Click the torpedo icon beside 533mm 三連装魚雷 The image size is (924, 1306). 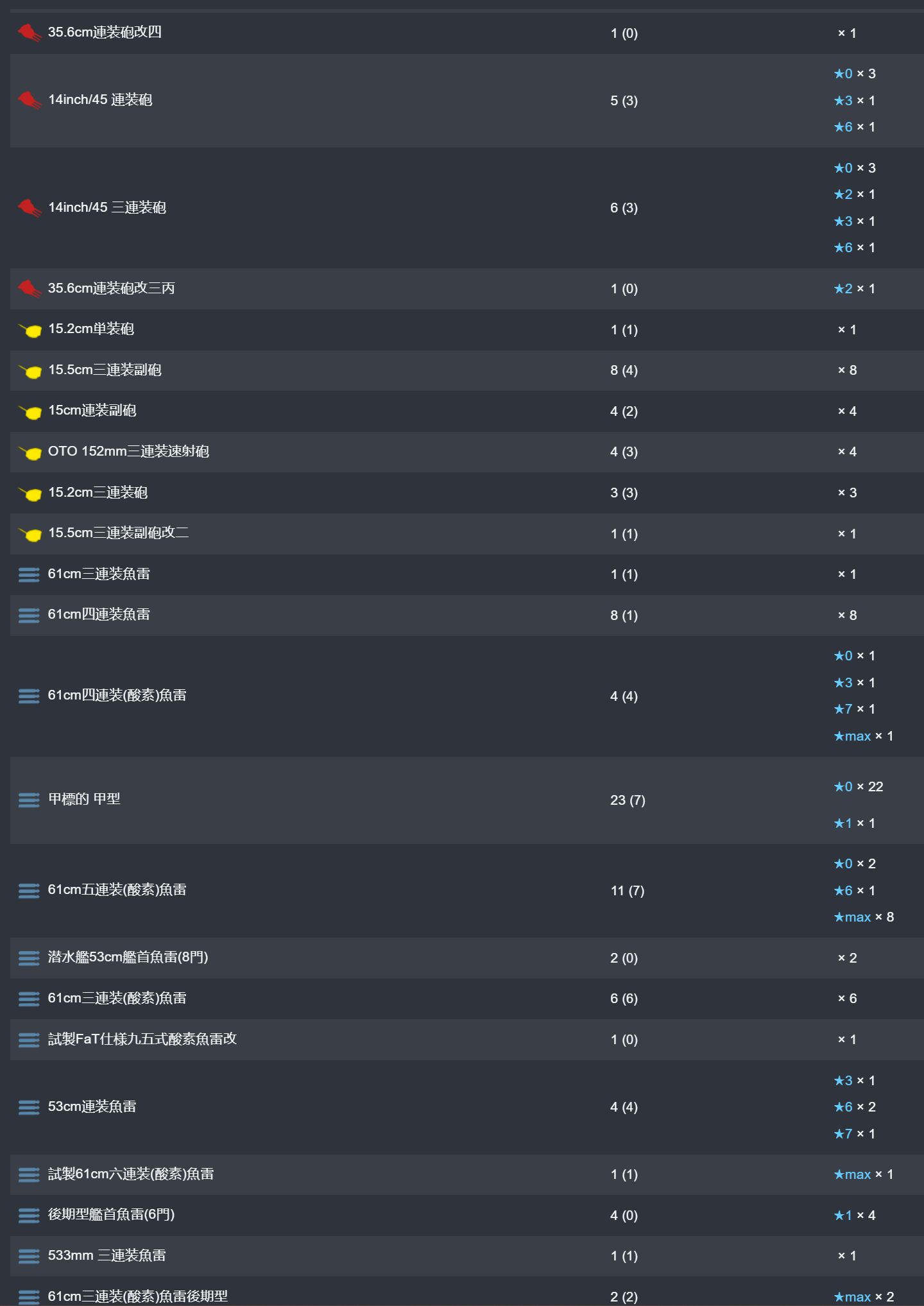(x=29, y=1257)
